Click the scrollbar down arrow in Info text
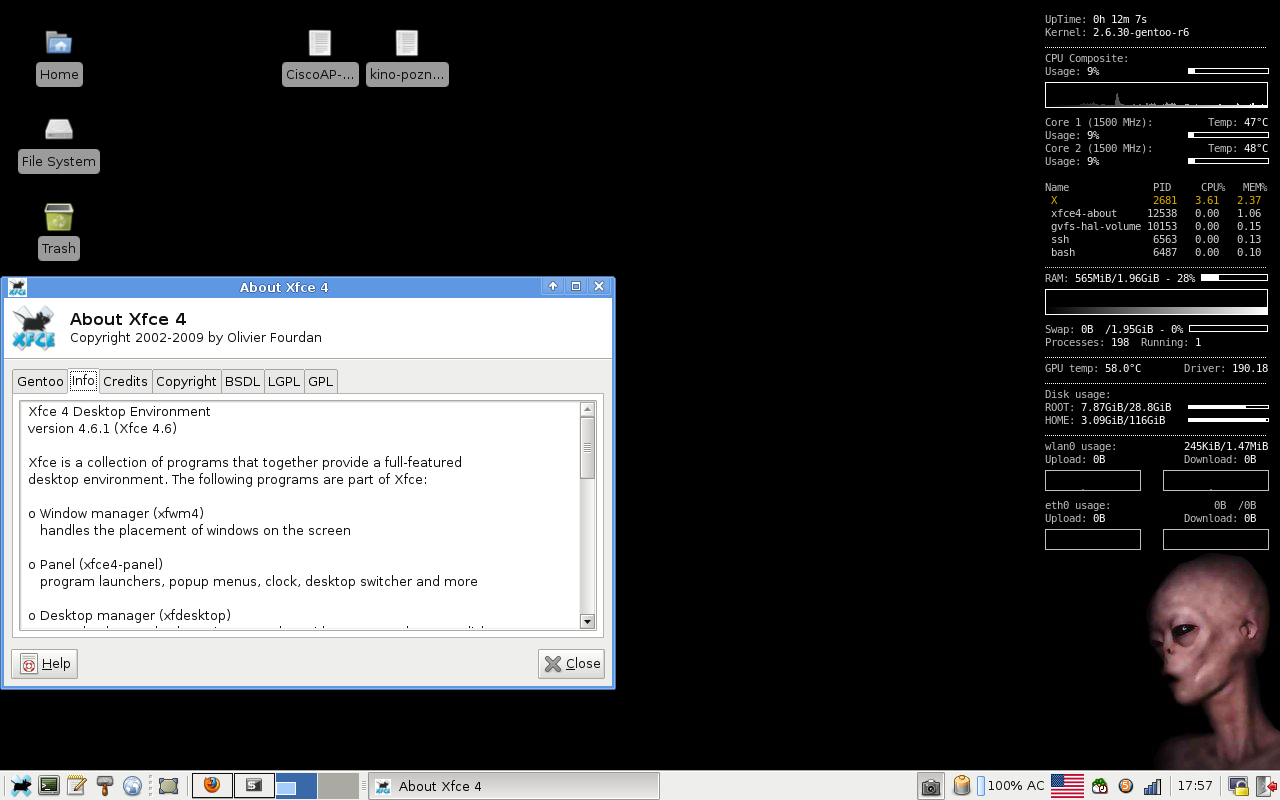This screenshot has width=1280, height=800. click(587, 621)
